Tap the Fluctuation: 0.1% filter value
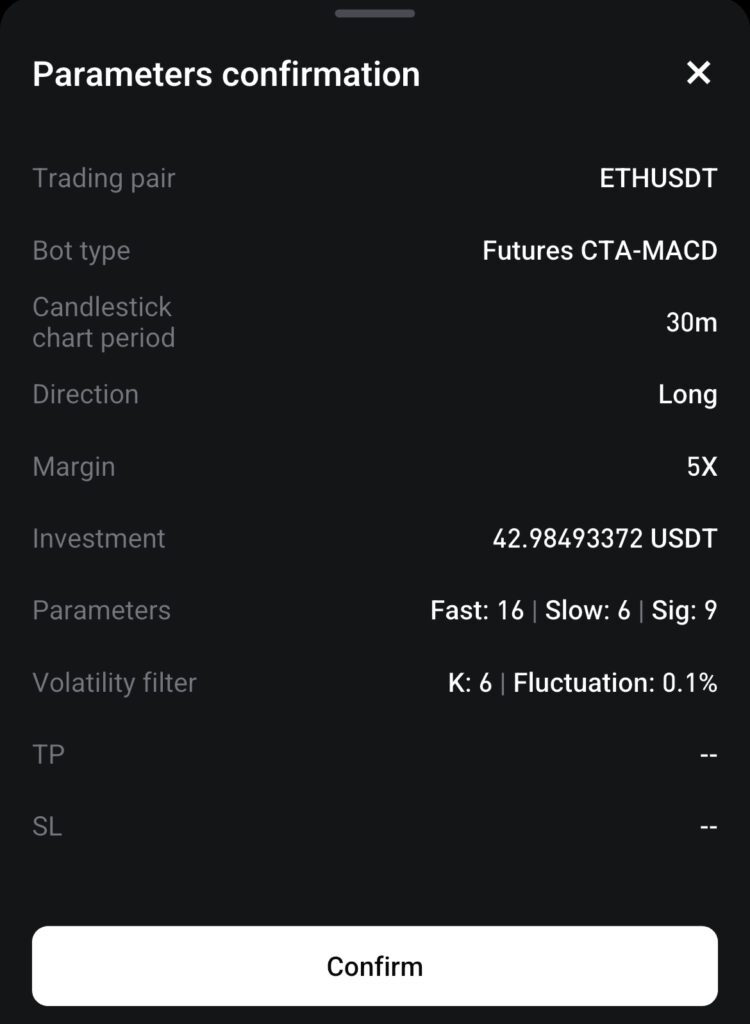 coord(615,684)
